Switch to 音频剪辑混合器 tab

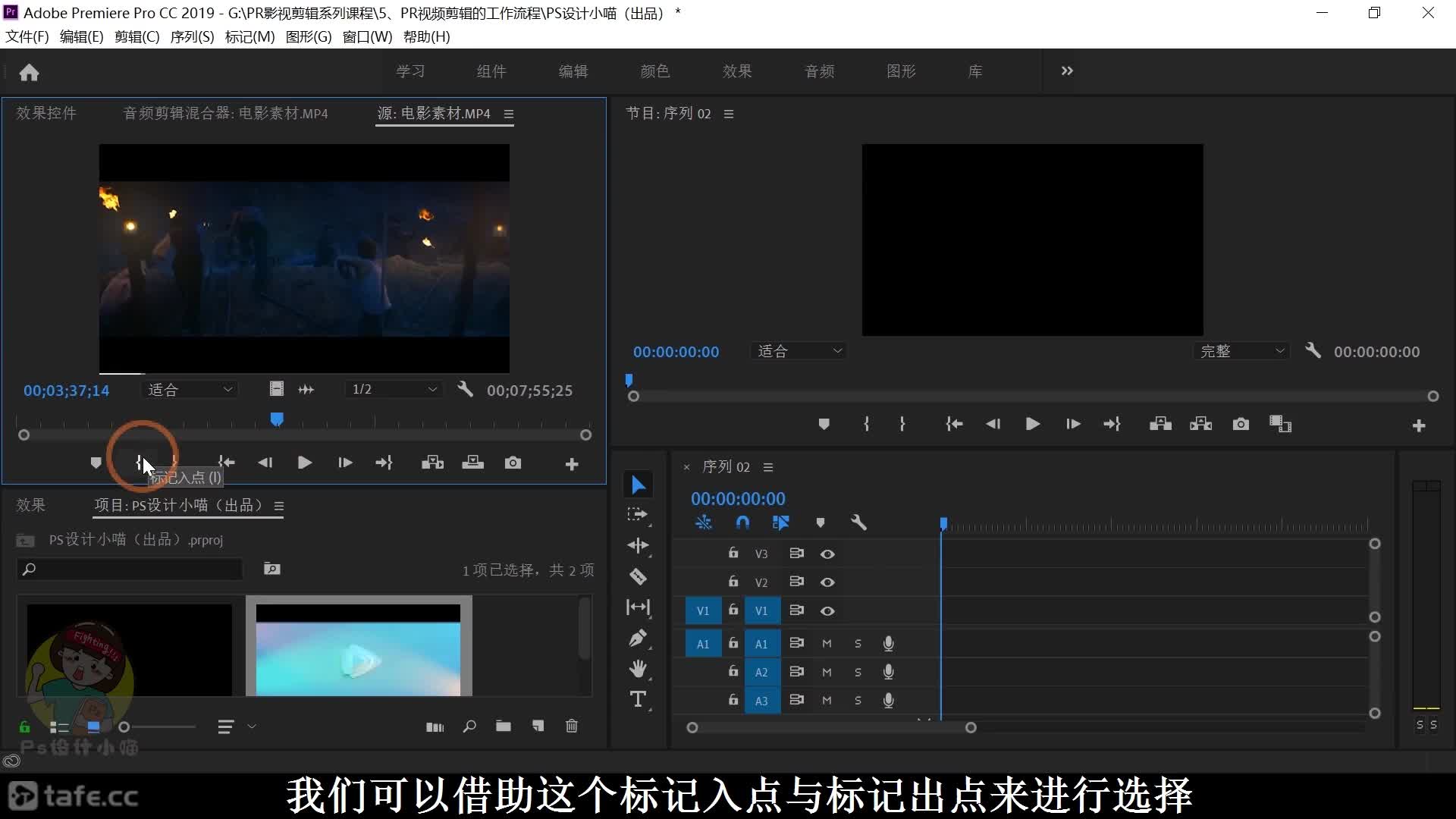pos(225,113)
